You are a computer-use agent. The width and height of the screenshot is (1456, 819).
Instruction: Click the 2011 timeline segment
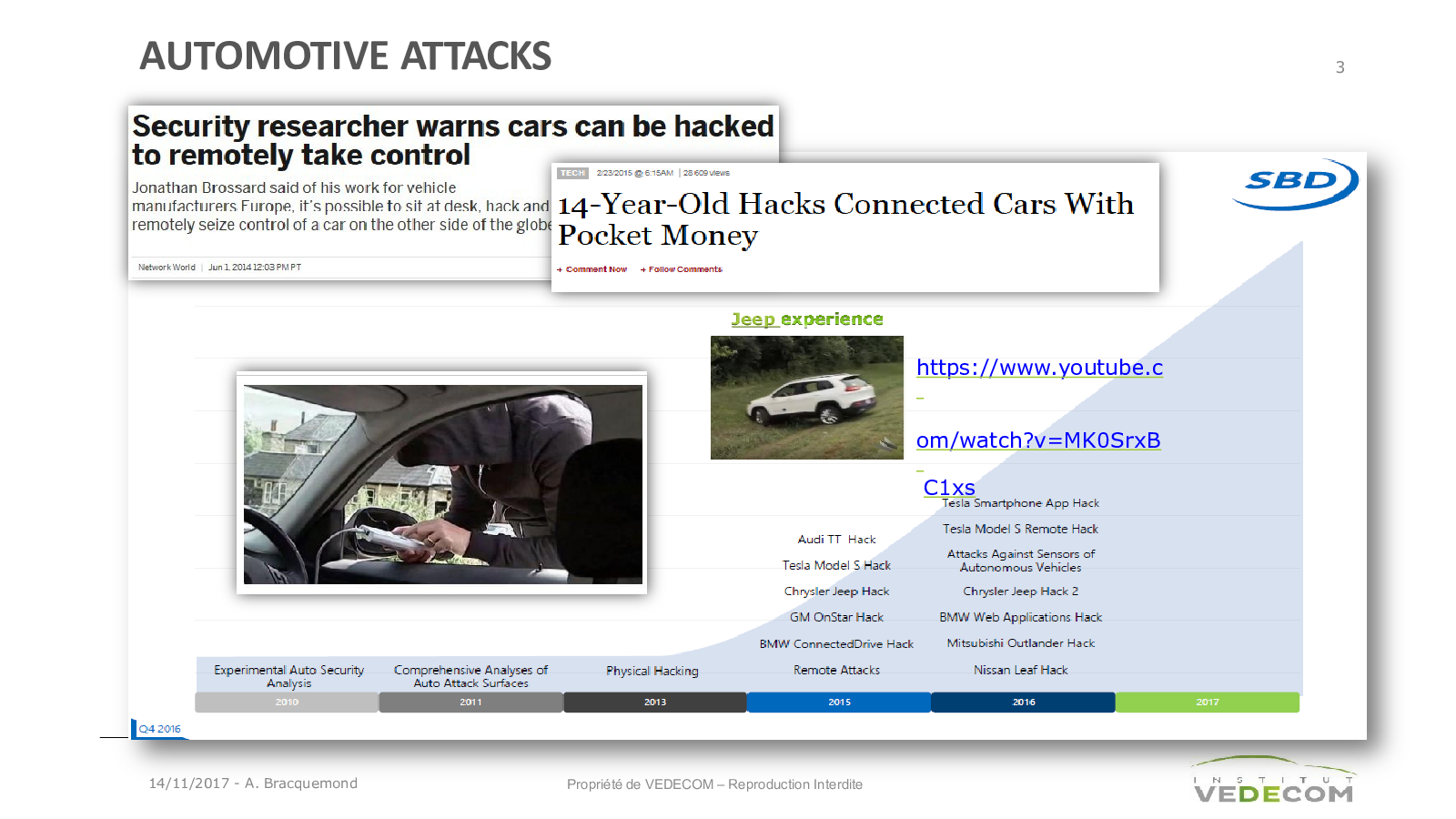470,703
